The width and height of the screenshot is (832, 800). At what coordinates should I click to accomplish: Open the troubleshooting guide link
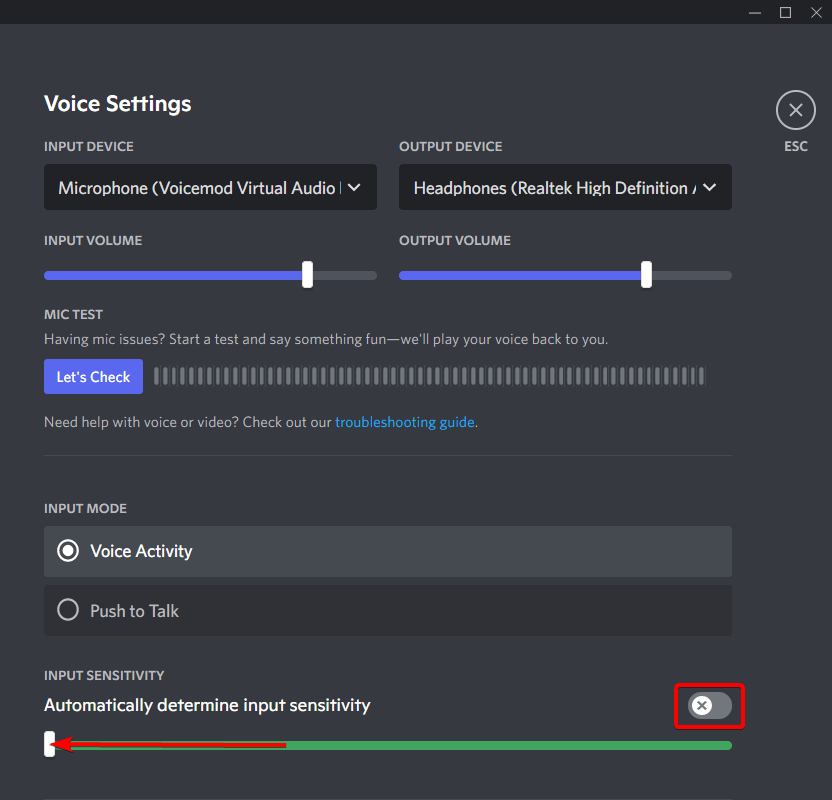(x=405, y=422)
